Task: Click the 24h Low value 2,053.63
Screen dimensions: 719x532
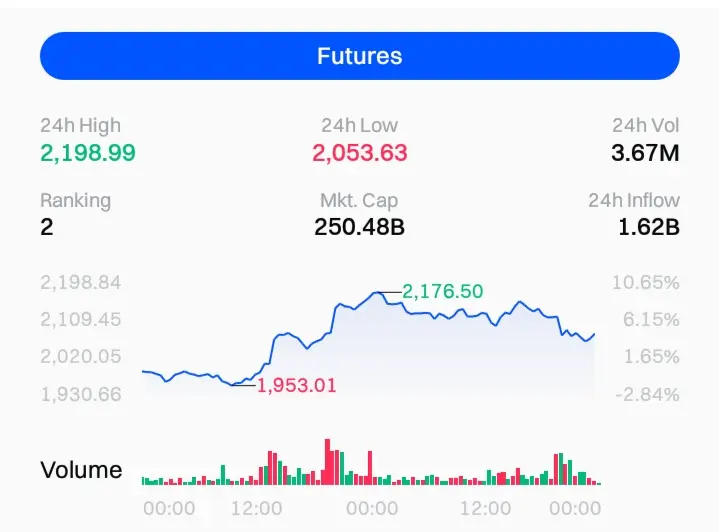Action: [x=359, y=153]
